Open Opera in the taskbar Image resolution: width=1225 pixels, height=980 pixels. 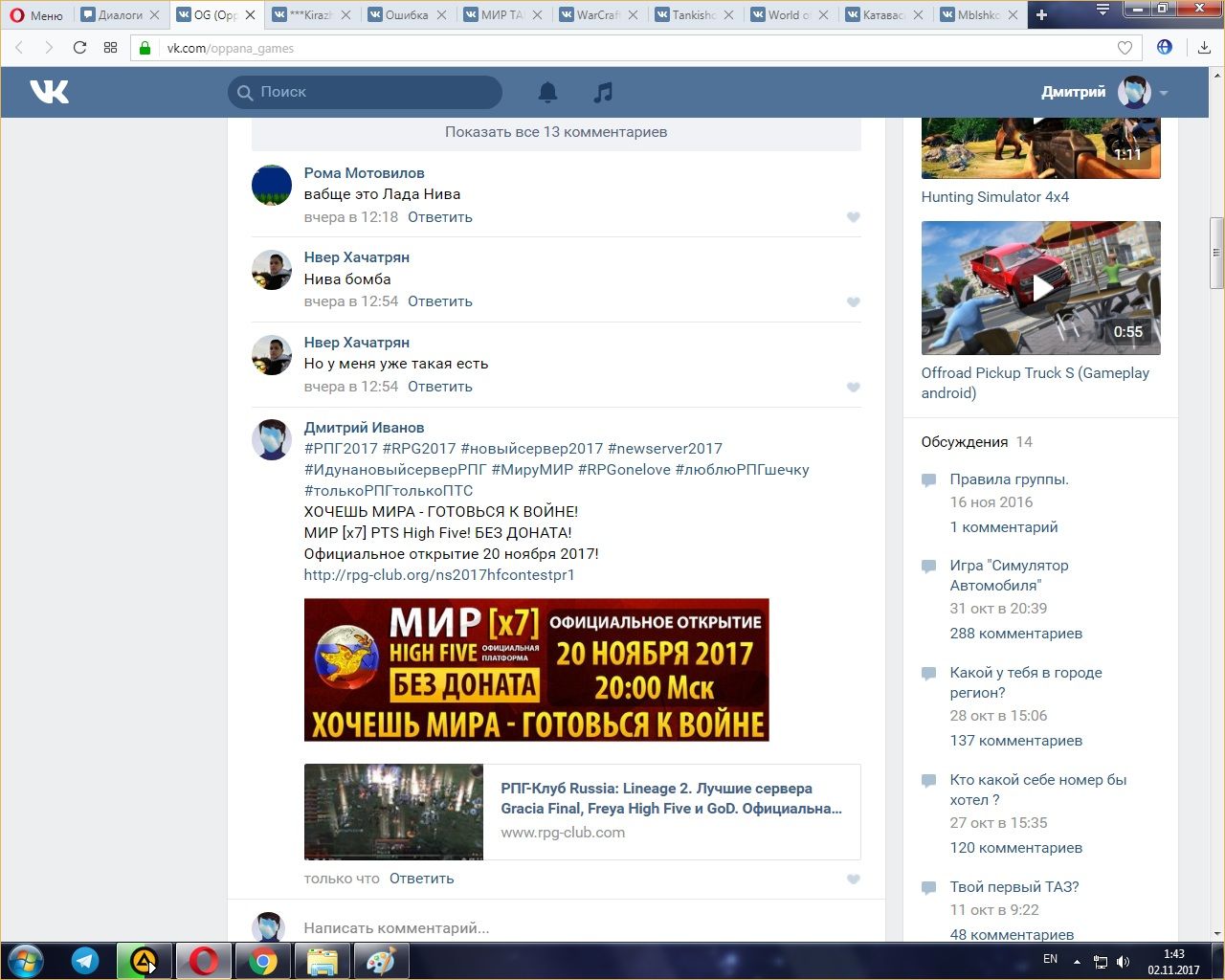pos(203,961)
